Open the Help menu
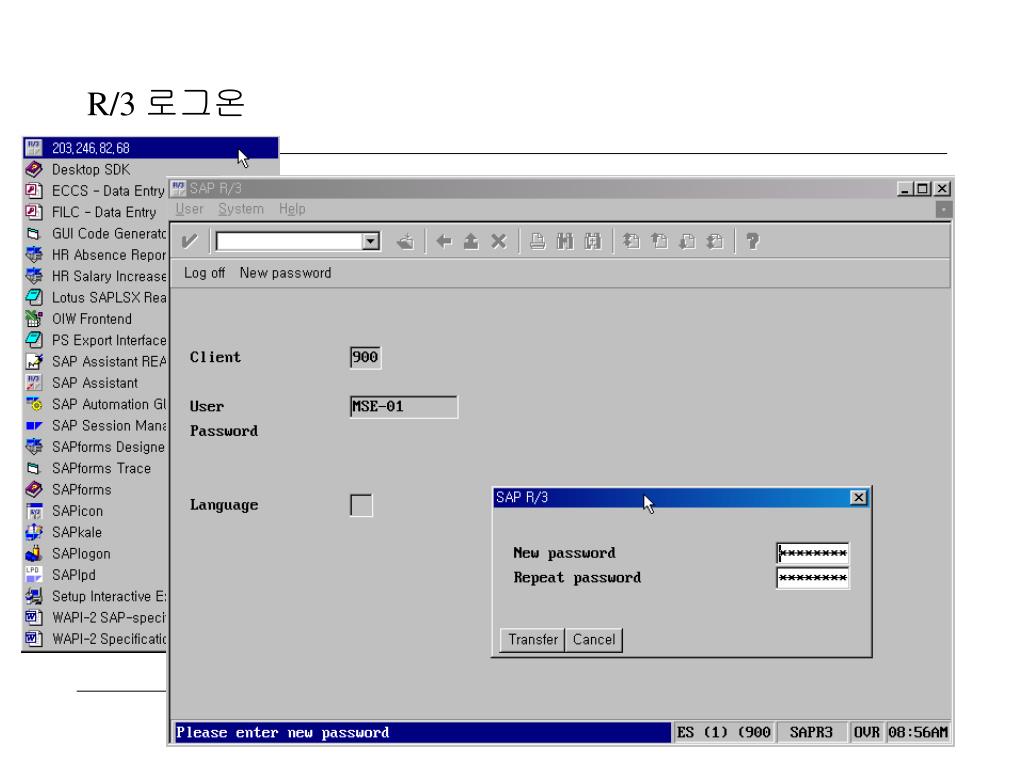Image resolution: width=1024 pixels, height=768 pixels. (292, 209)
